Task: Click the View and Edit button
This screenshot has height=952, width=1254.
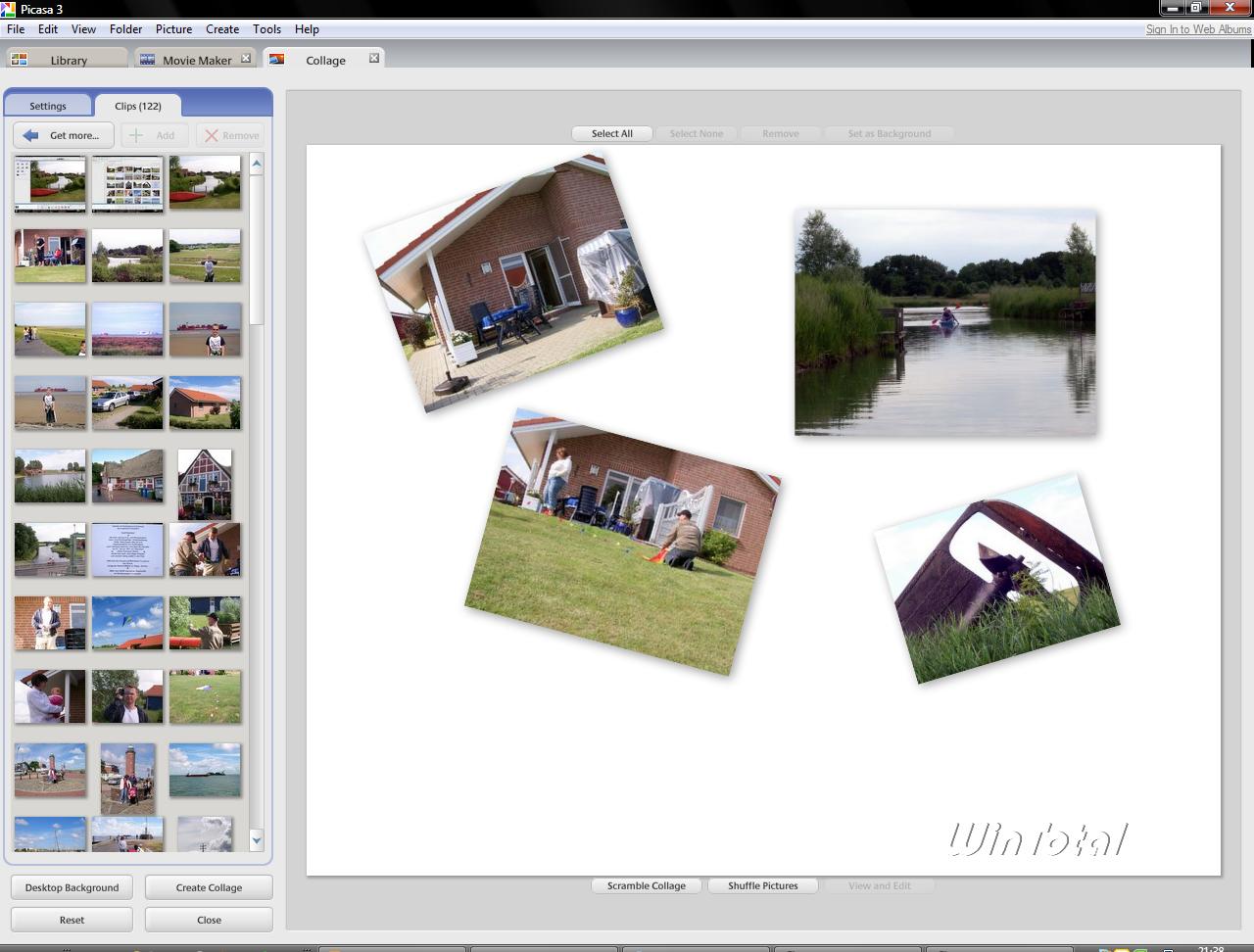Action: point(880,885)
